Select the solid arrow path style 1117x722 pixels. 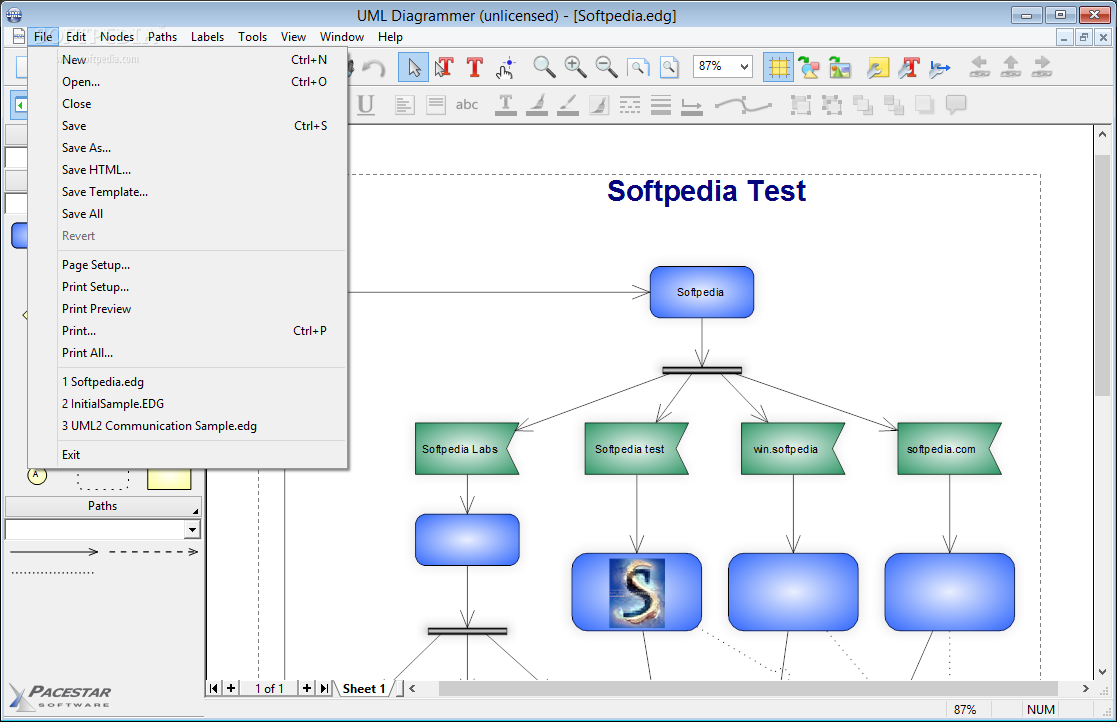[x=54, y=552]
